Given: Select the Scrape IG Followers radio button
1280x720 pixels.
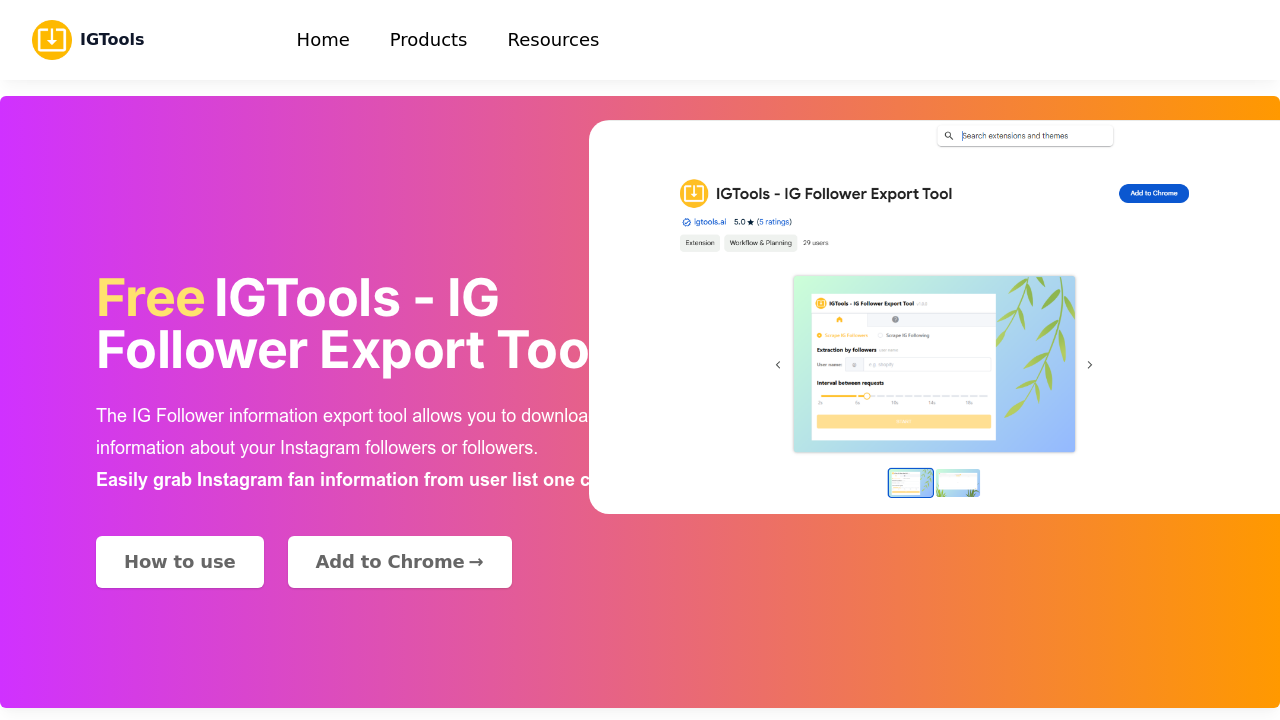Looking at the screenshot, I should (820, 335).
